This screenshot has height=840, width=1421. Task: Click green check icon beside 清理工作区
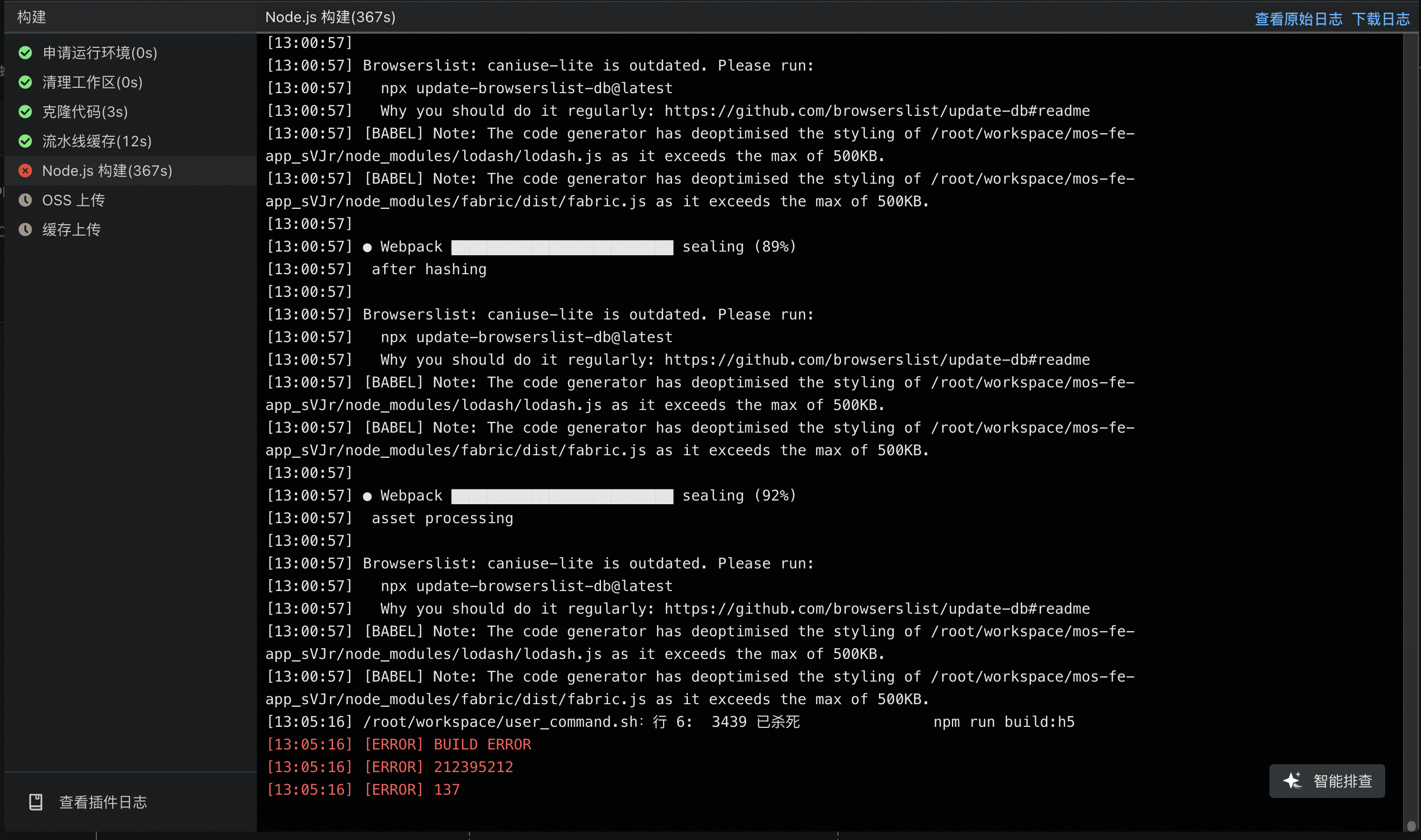tap(25, 82)
